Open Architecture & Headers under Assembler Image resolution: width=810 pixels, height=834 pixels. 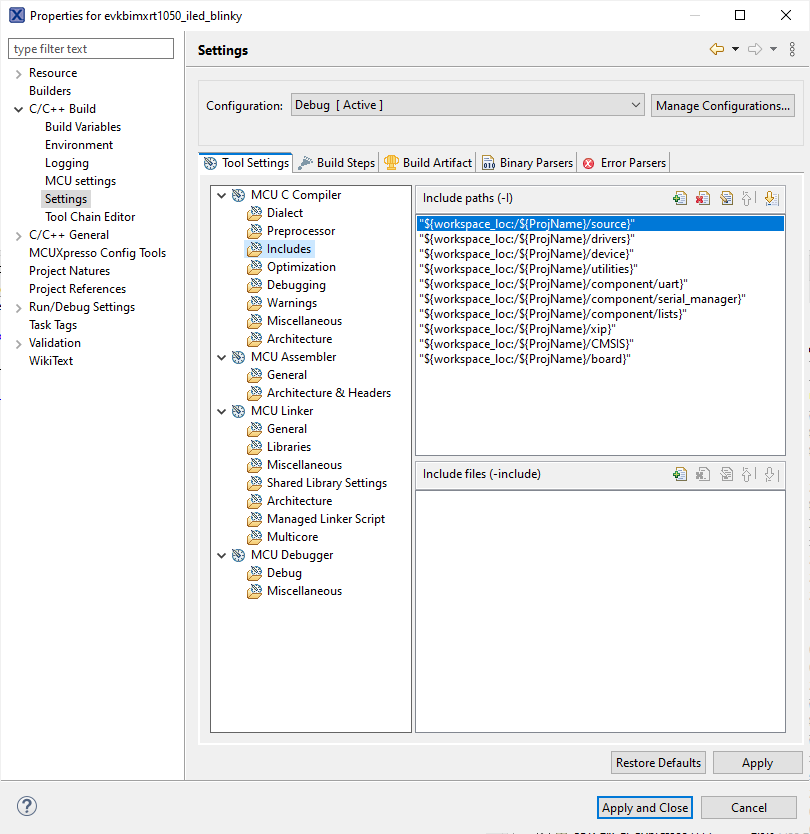coord(329,393)
